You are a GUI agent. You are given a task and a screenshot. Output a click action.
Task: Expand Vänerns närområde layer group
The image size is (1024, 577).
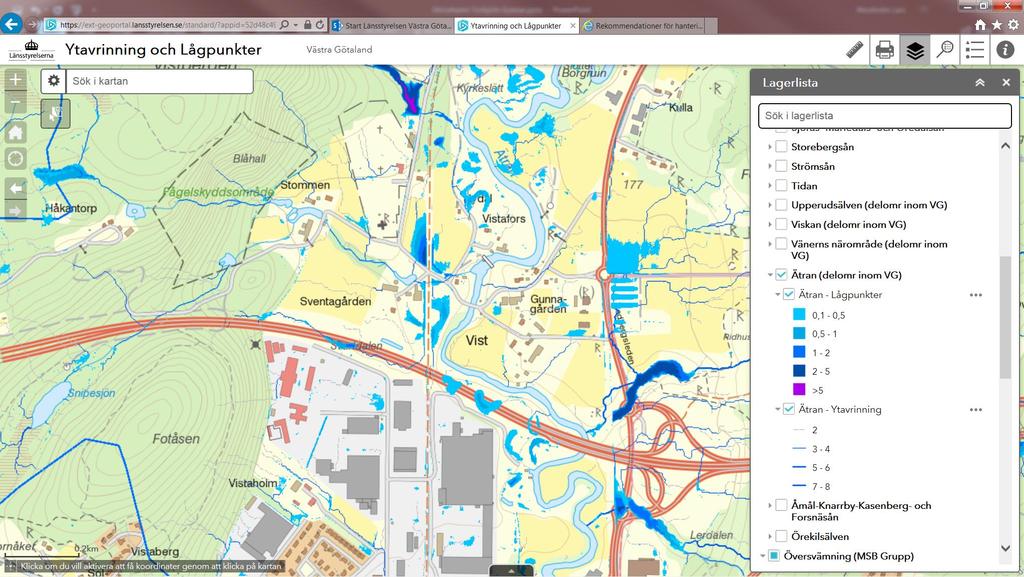(x=770, y=244)
